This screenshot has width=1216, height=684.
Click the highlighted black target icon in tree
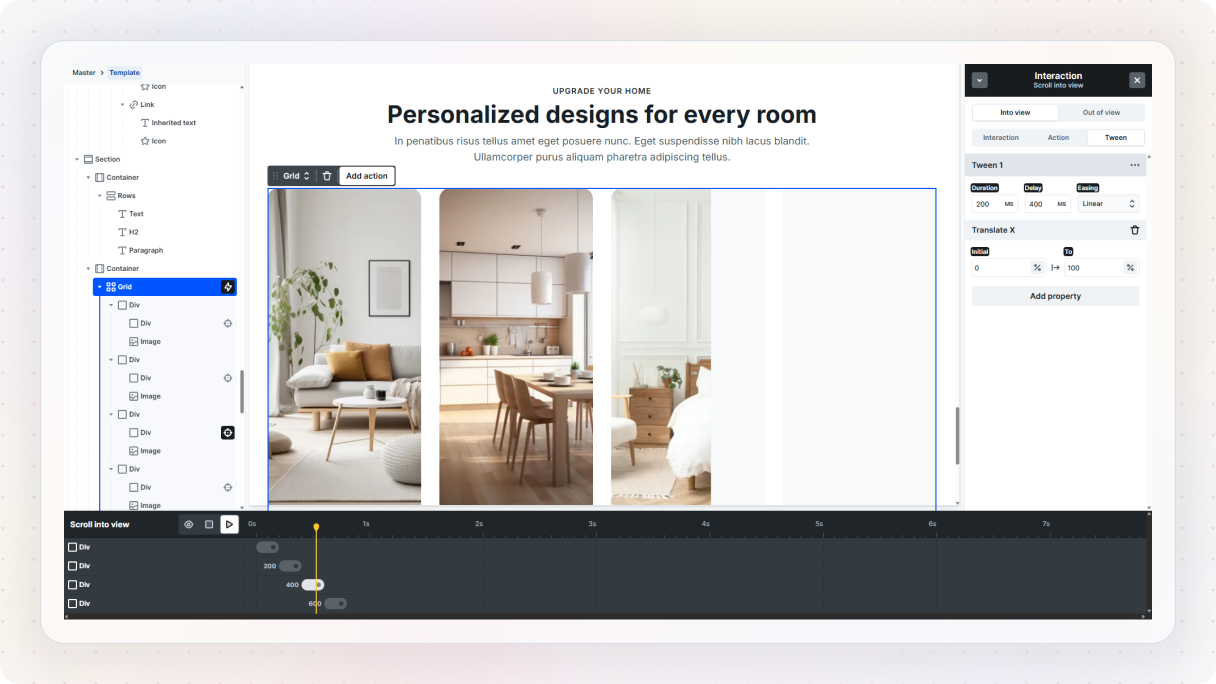tap(228, 433)
